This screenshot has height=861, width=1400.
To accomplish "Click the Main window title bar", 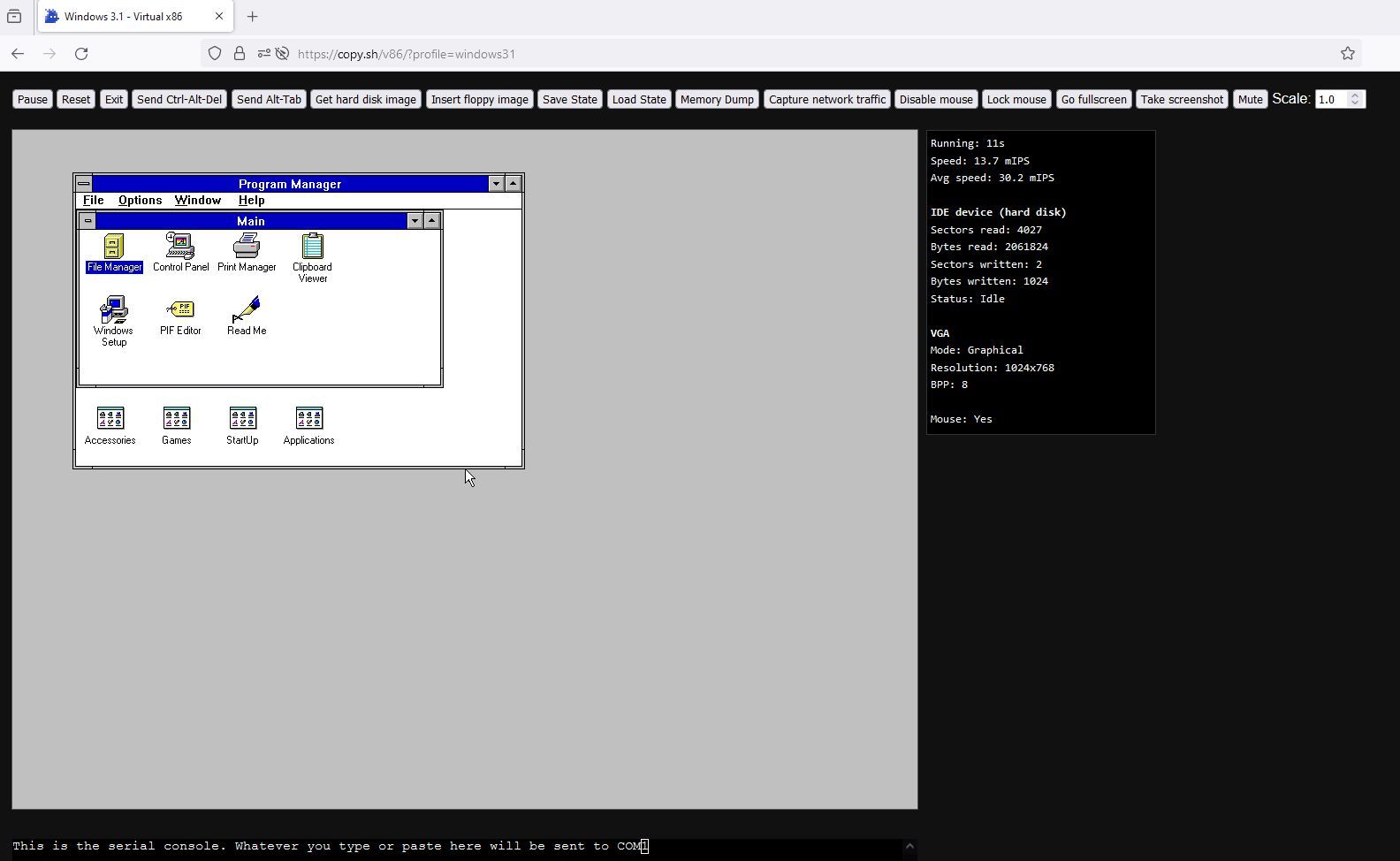I will coord(251,221).
